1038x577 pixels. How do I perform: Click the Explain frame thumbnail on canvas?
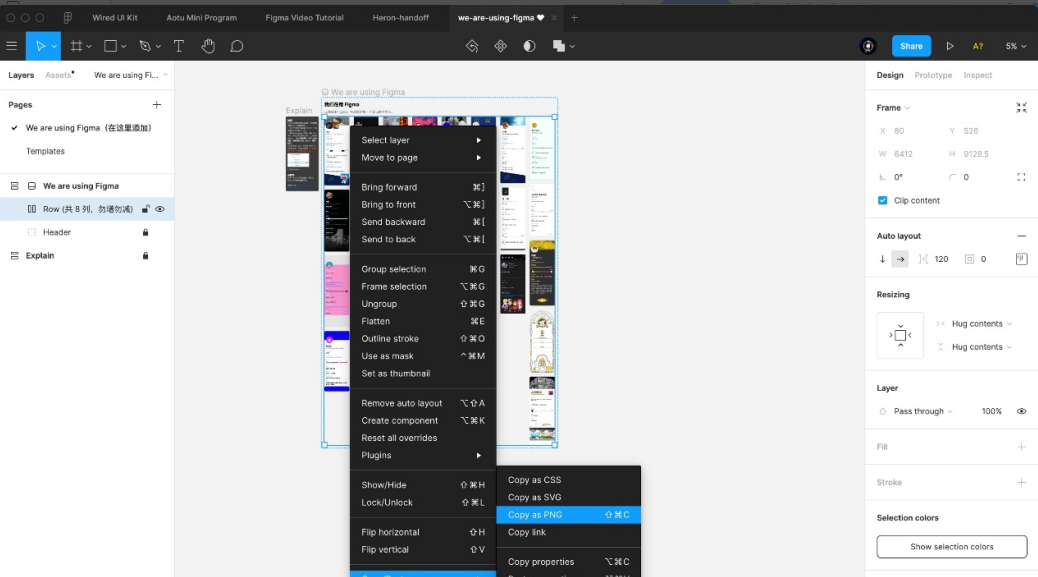[302, 154]
